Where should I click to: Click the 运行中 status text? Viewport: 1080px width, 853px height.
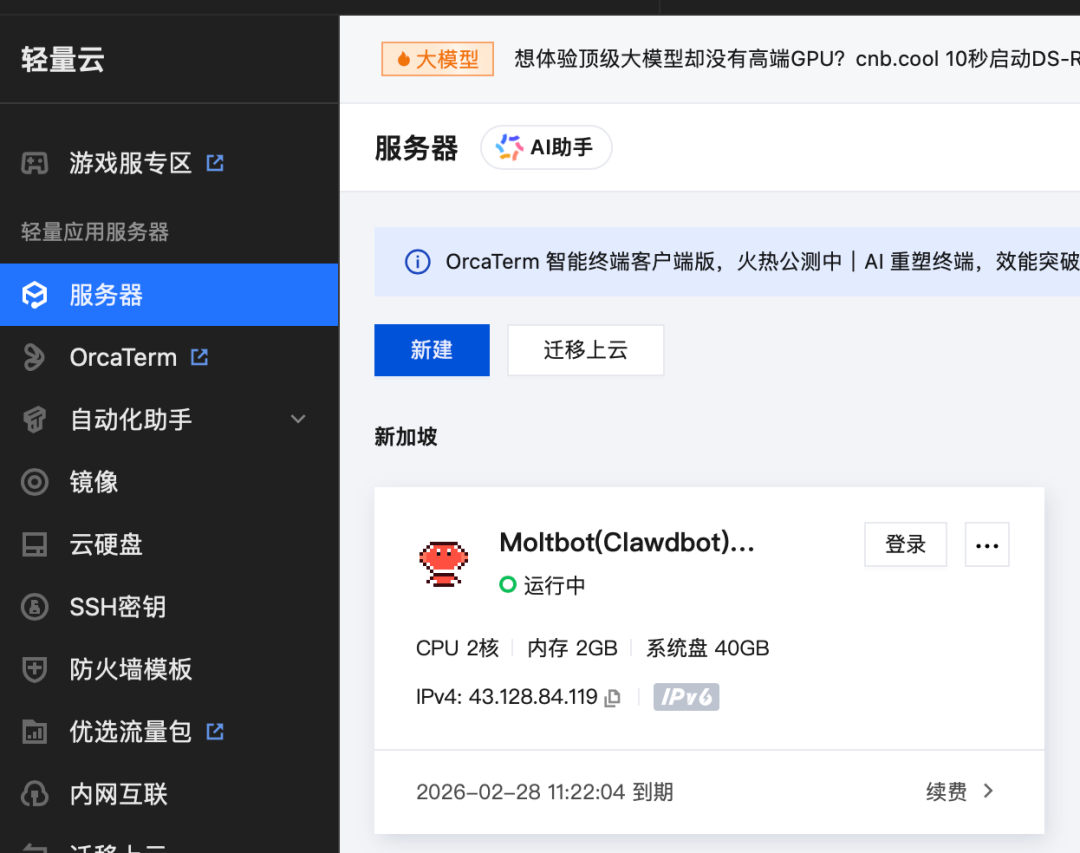(554, 586)
